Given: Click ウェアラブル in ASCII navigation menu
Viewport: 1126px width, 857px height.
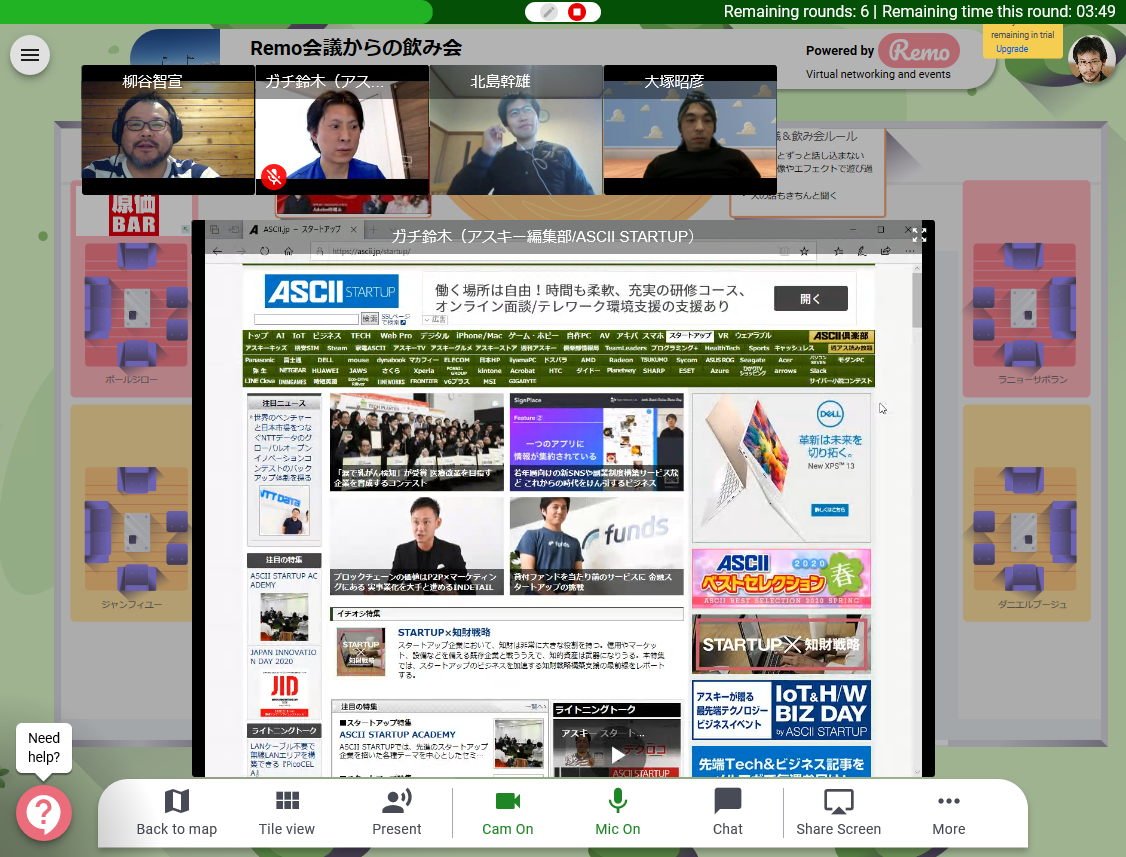Looking at the screenshot, I should pos(753,335).
